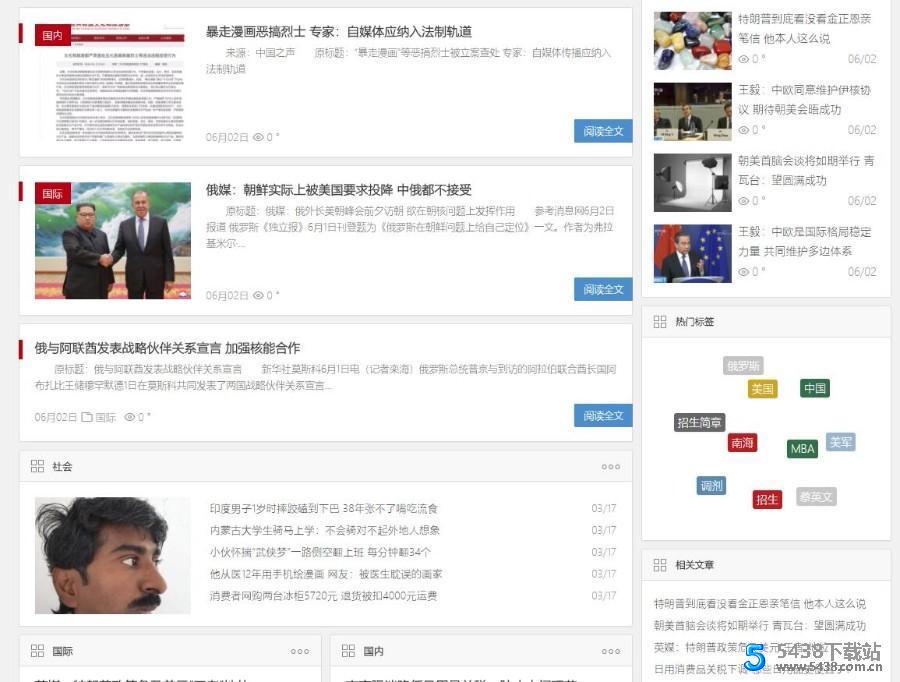Image resolution: width=900 pixels, height=682 pixels.
Task: Click the eye views icon on 暴走漫画 article
Action: pyautogui.click(x=258, y=137)
